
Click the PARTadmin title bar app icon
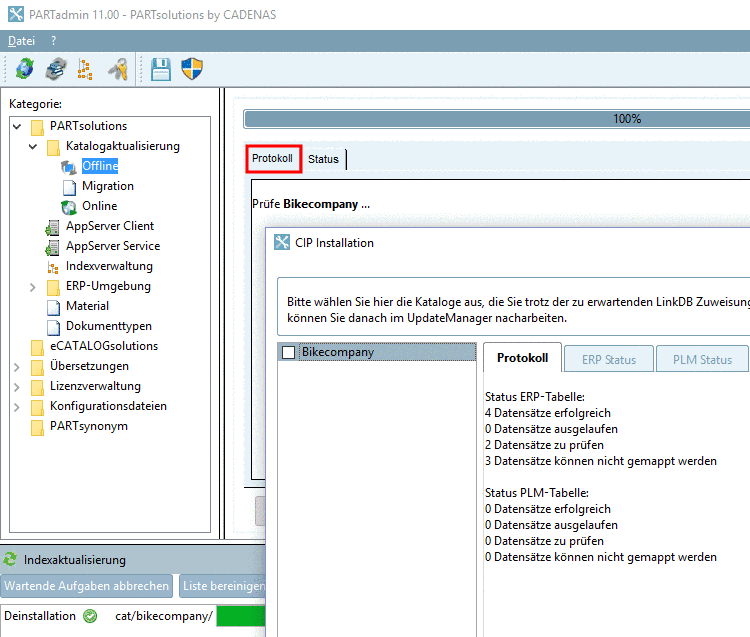(x=16, y=14)
